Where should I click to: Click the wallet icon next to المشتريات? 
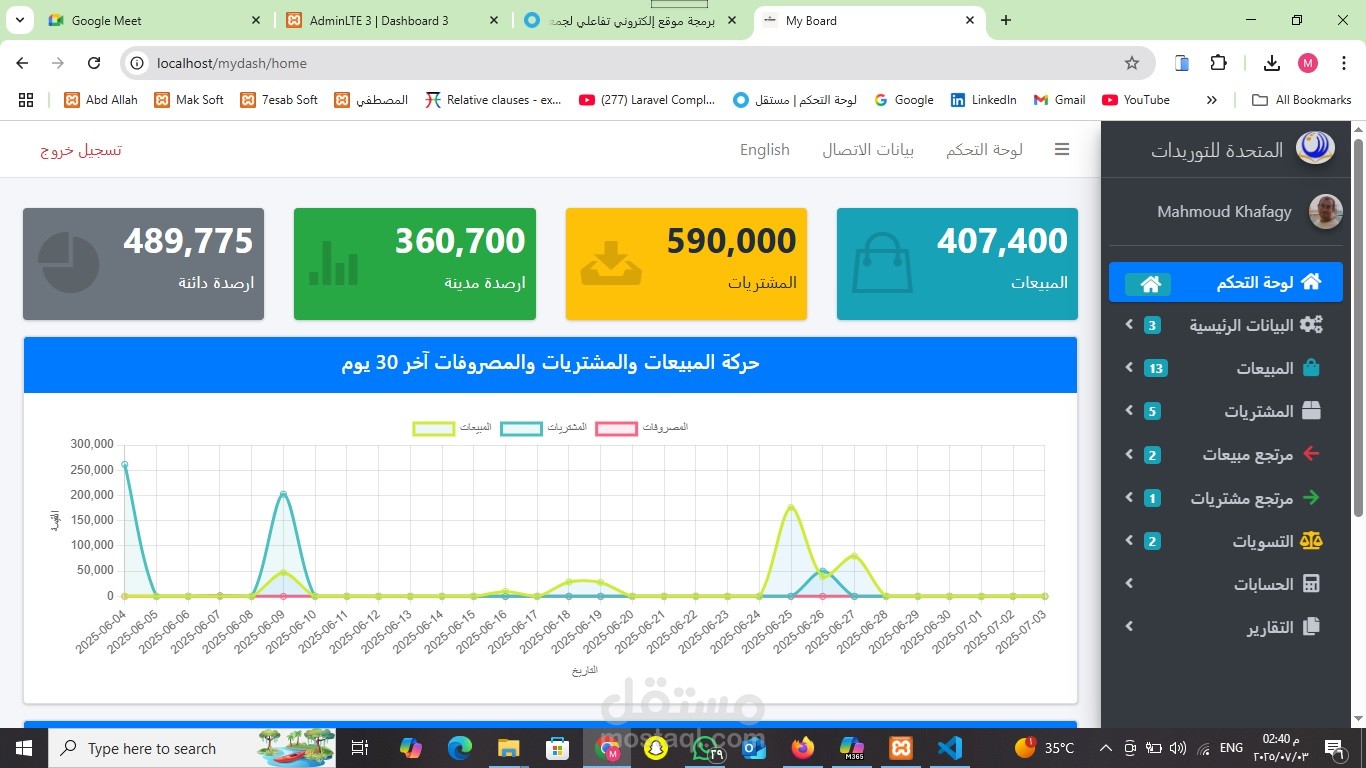pos(1311,410)
